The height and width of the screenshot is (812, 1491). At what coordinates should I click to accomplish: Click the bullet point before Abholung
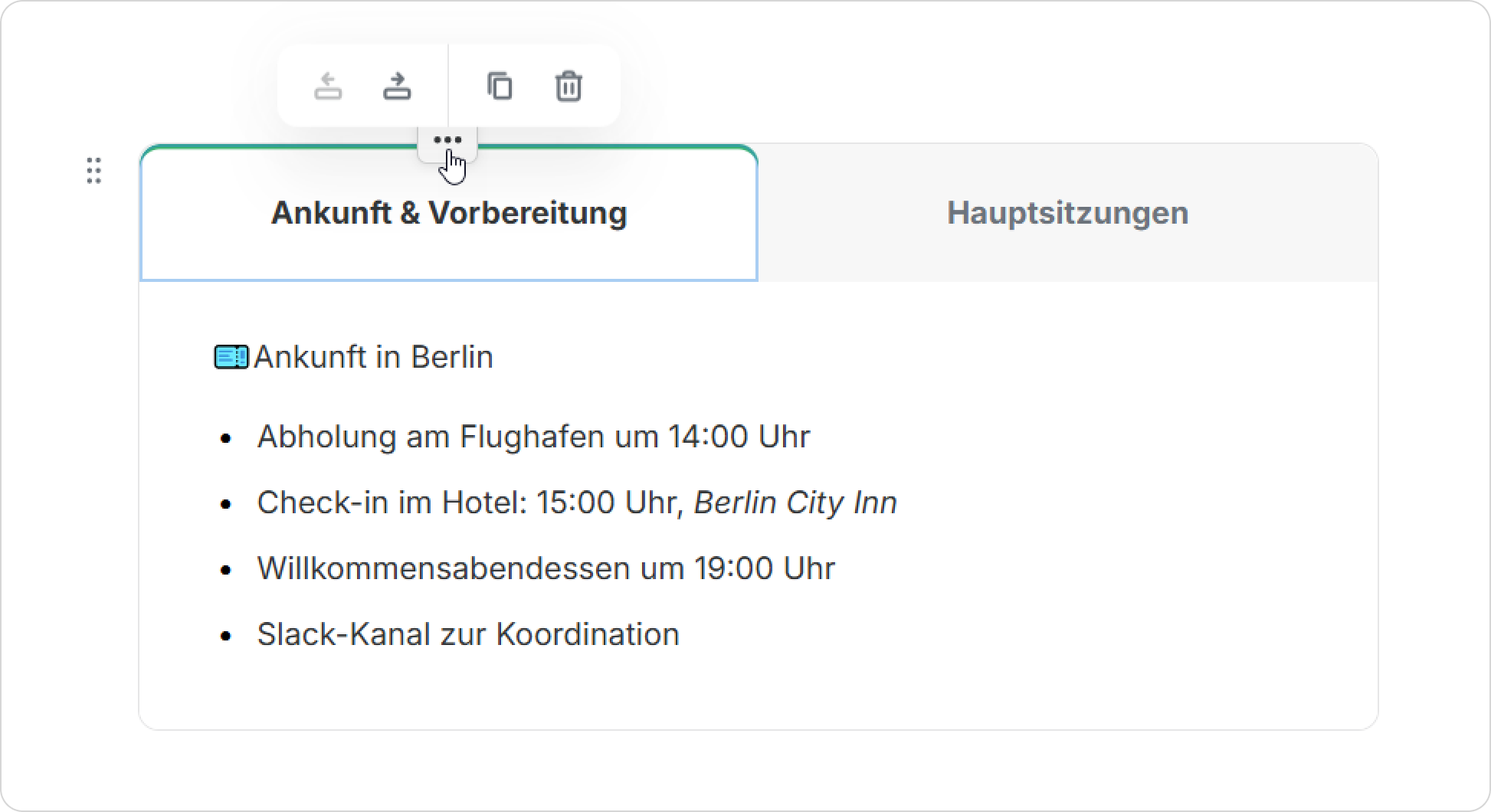tap(225, 438)
